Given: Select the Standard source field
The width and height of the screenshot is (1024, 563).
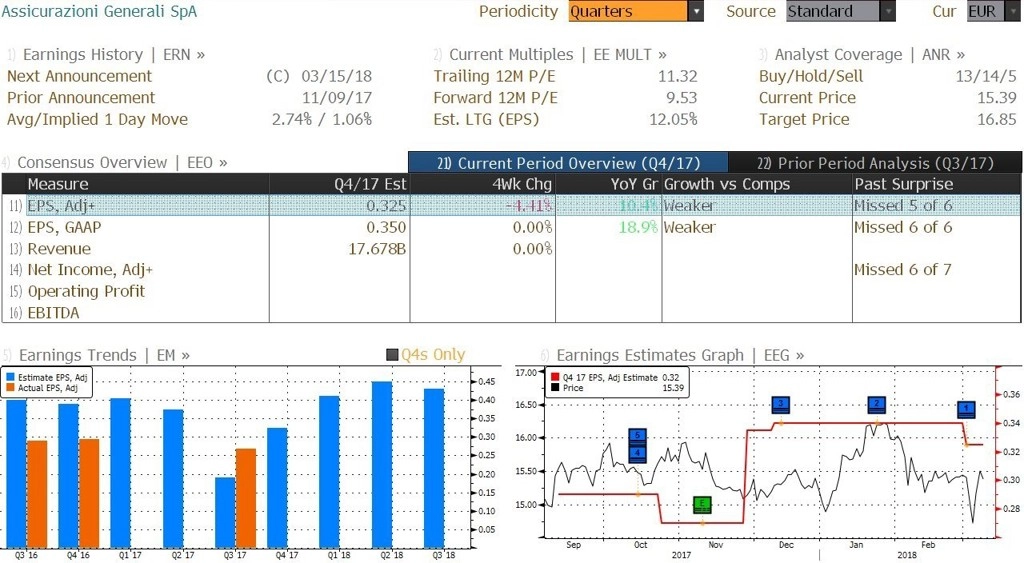Looking at the screenshot, I should coord(833,11).
